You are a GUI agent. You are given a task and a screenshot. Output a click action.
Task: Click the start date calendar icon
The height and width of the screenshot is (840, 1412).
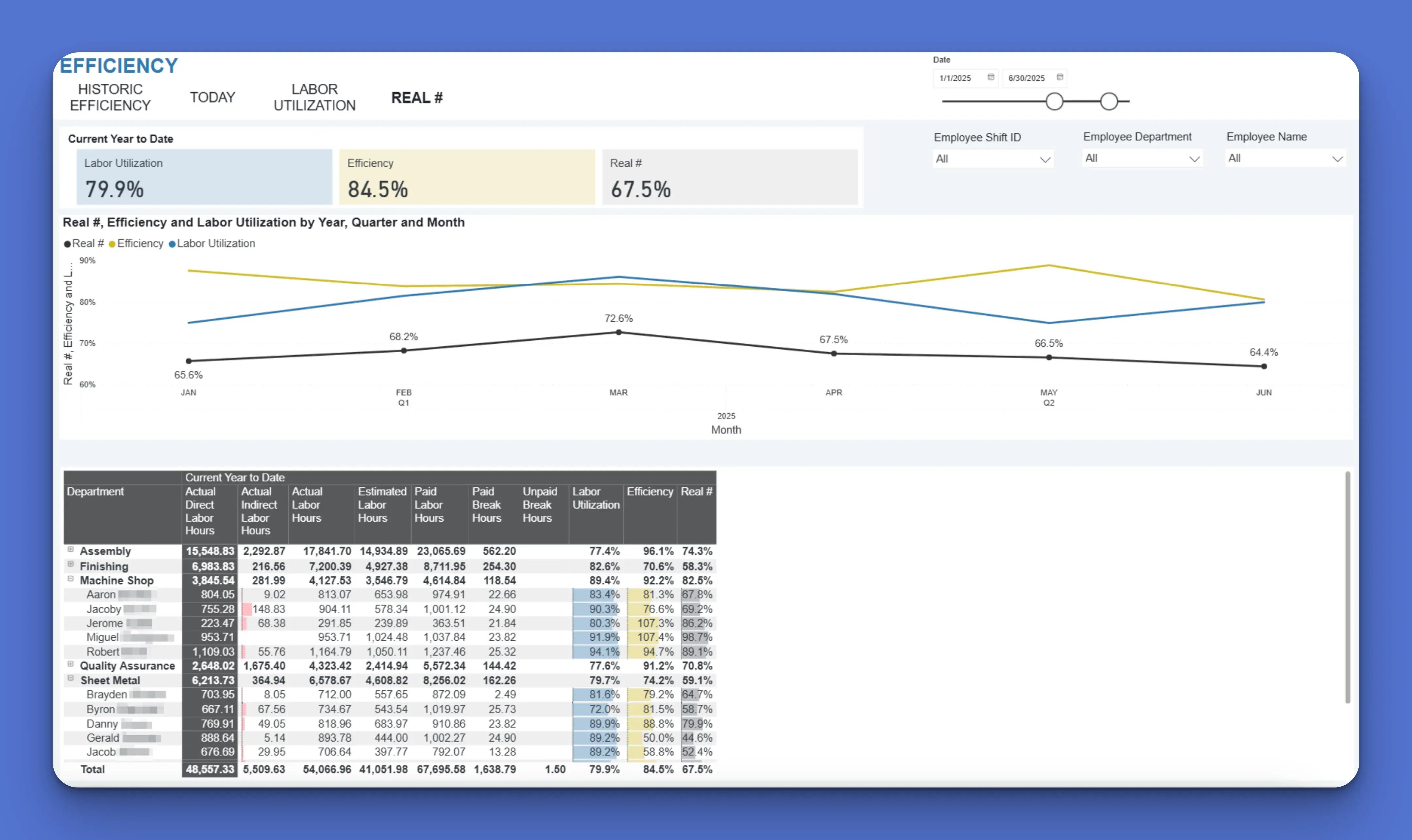pos(992,77)
